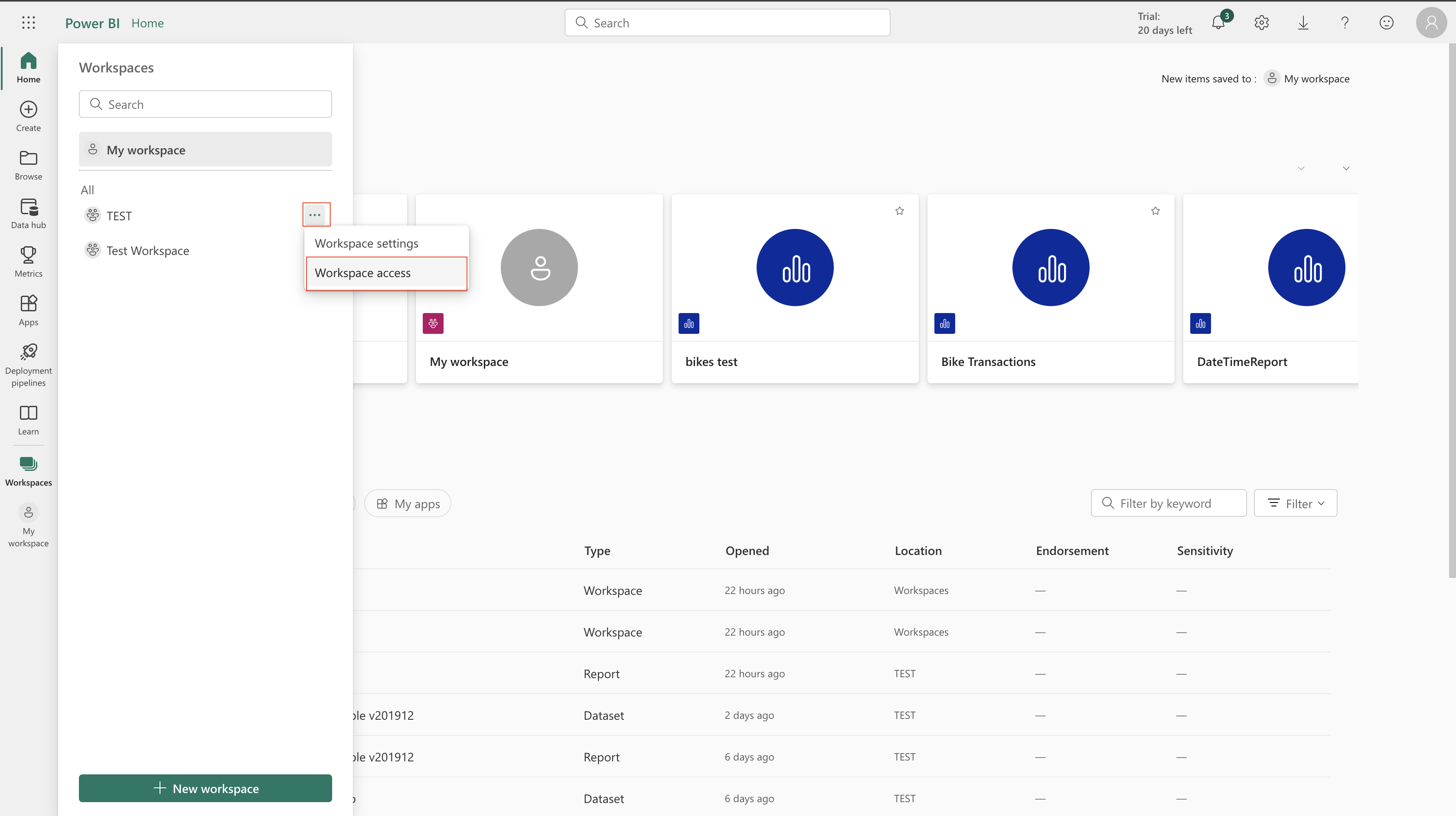Open the bikes test card title
The width and height of the screenshot is (1456, 816).
[711, 362]
